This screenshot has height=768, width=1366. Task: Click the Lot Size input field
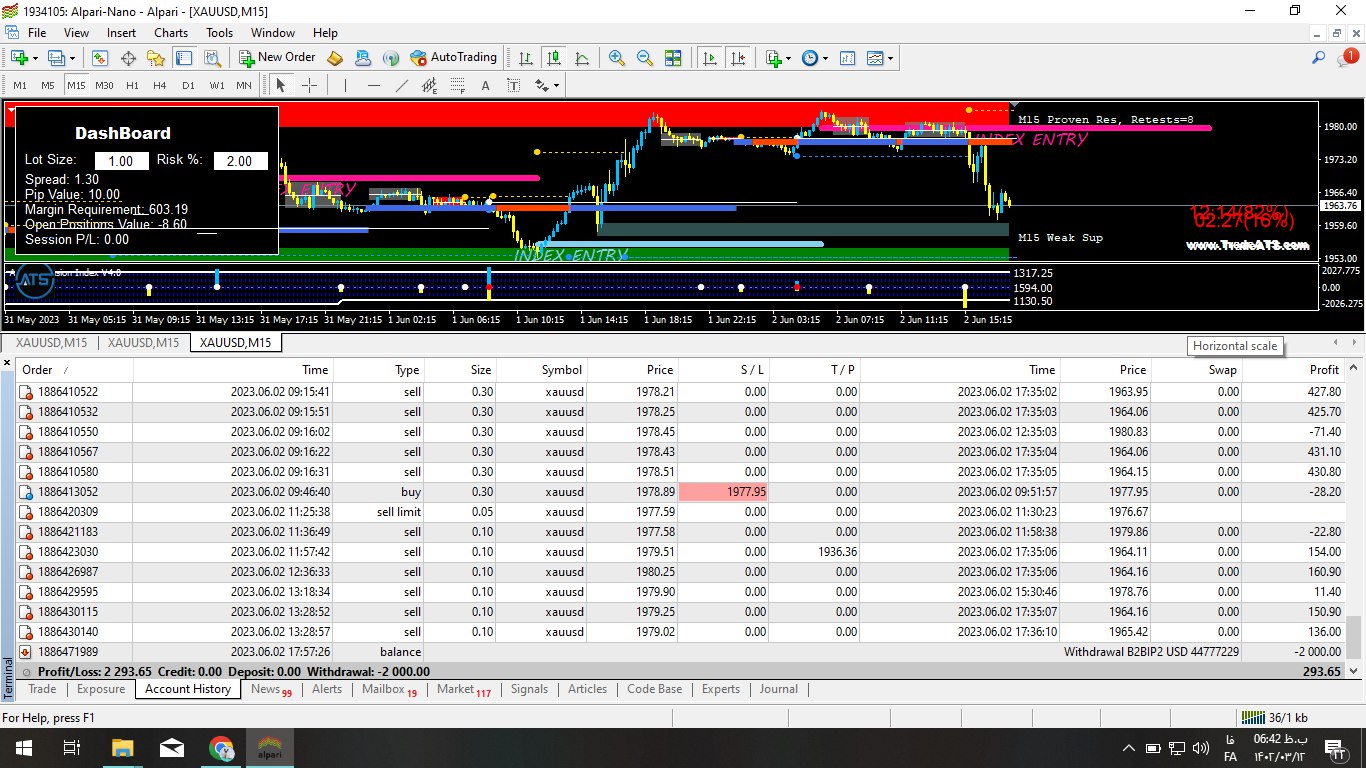(121, 161)
